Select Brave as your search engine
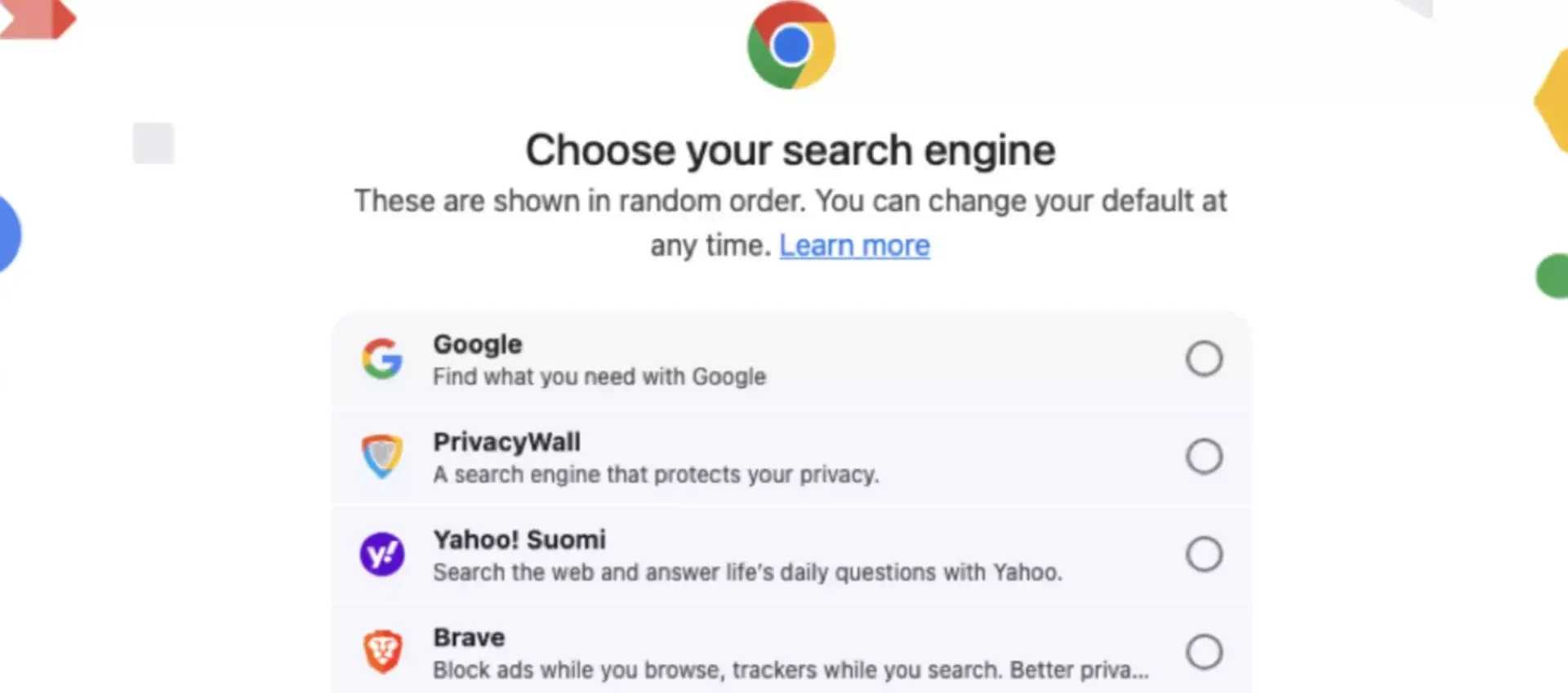Image resolution: width=1568 pixels, height=693 pixels. click(1205, 651)
